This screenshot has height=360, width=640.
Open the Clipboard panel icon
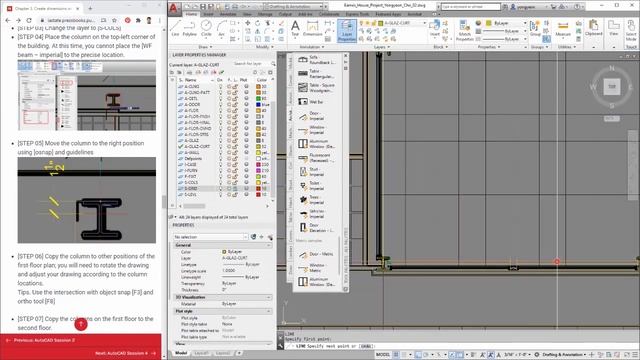[x=593, y=28]
